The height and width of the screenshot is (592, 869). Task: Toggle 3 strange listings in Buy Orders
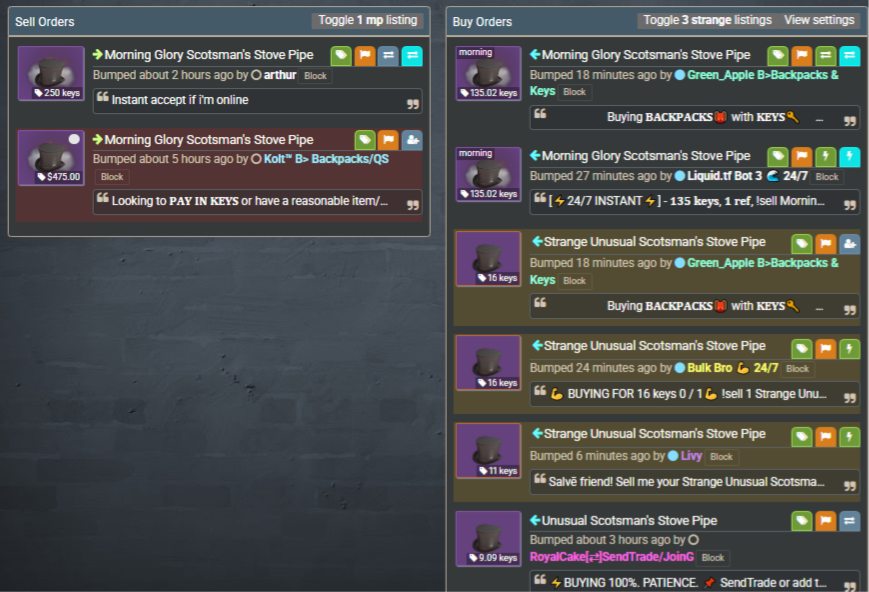coord(707,21)
